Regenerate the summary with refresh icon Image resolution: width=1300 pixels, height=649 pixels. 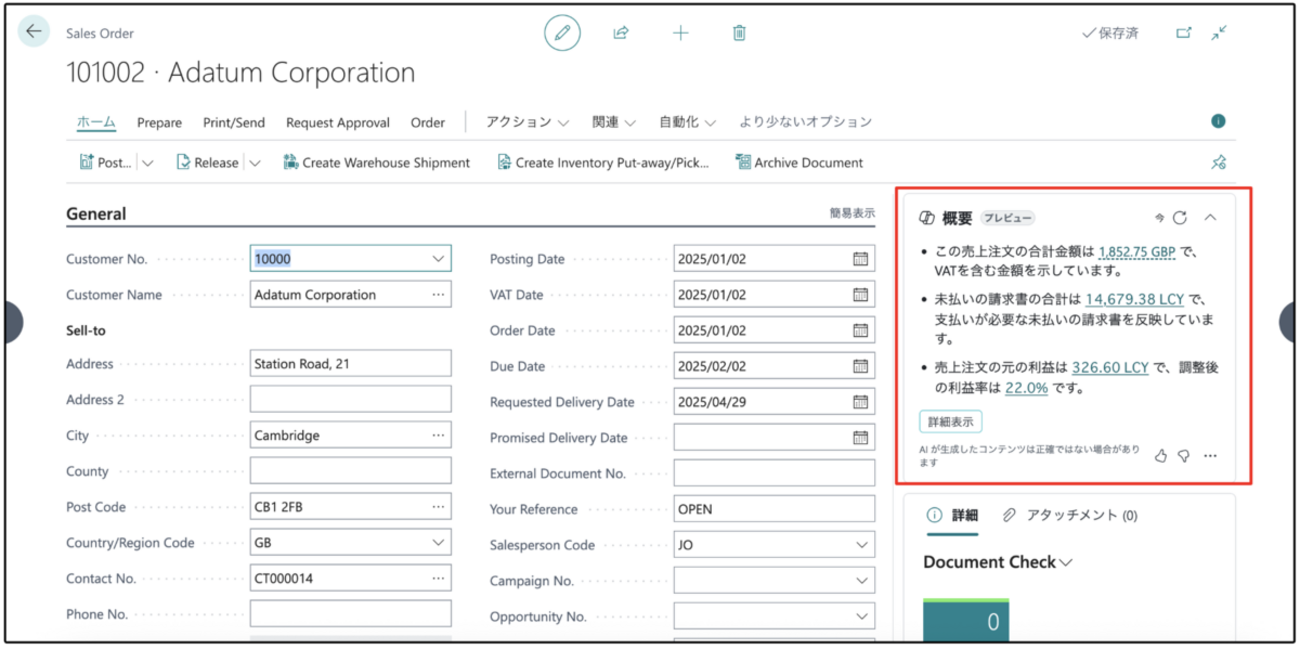pos(1180,218)
